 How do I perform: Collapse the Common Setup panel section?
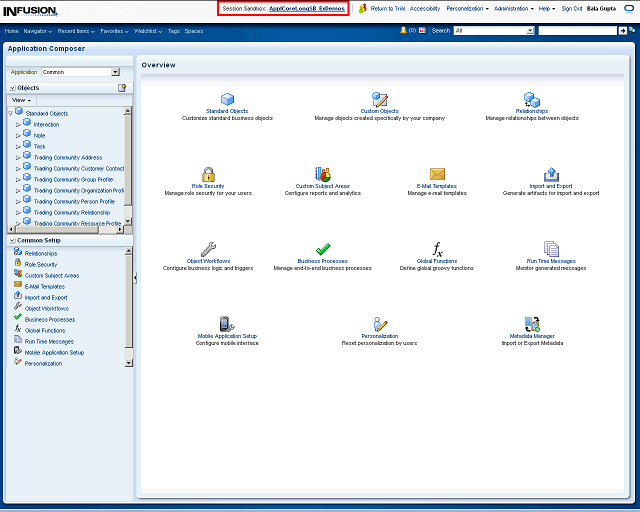pyautogui.click(x=11, y=240)
